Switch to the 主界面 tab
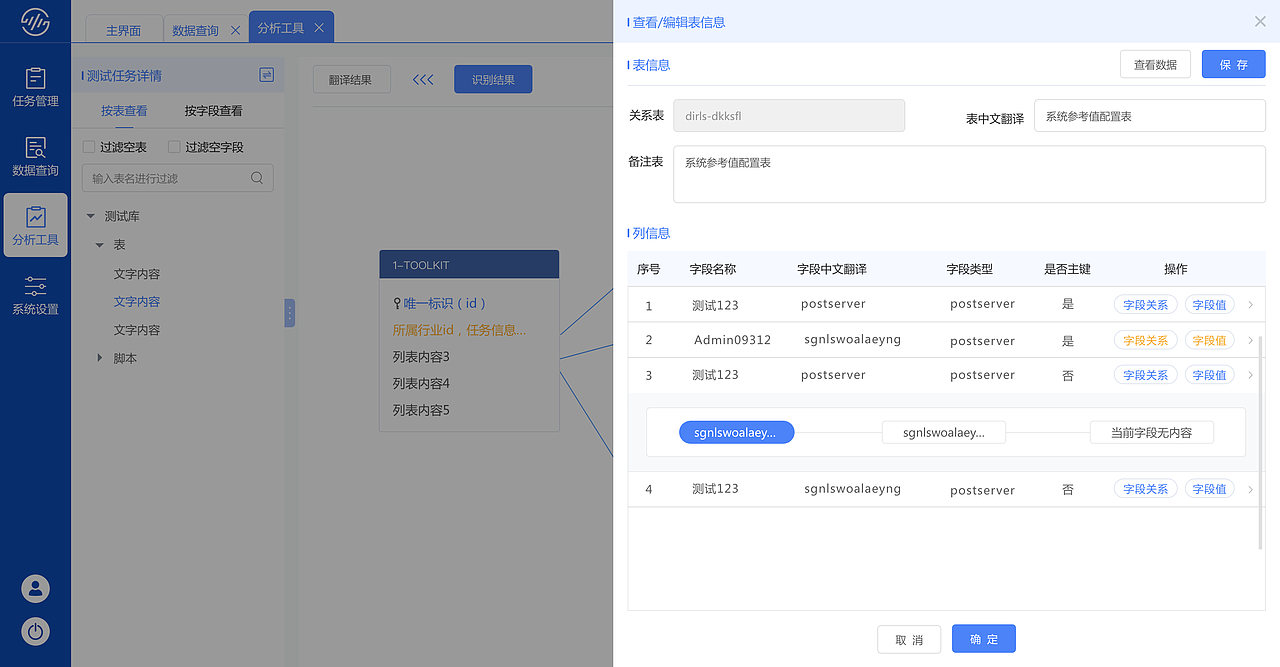The width and height of the screenshot is (1280, 667). [123, 30]
